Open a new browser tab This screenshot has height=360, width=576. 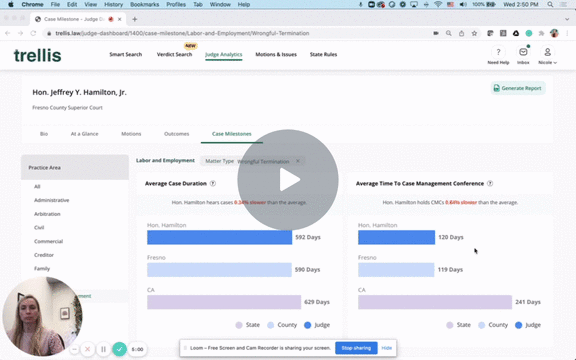tap(134, 19)
